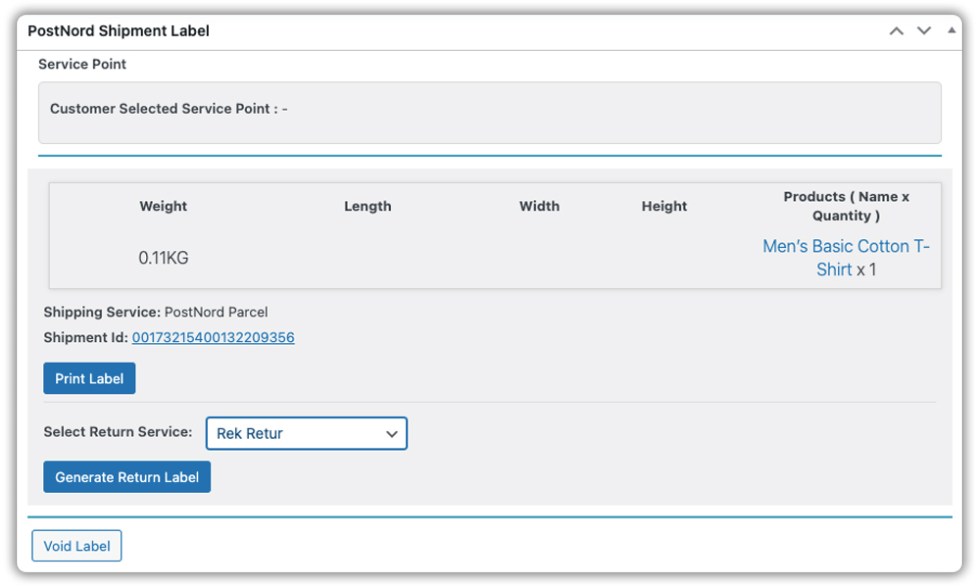
Task: Click the Length column header
Action: 368,206
